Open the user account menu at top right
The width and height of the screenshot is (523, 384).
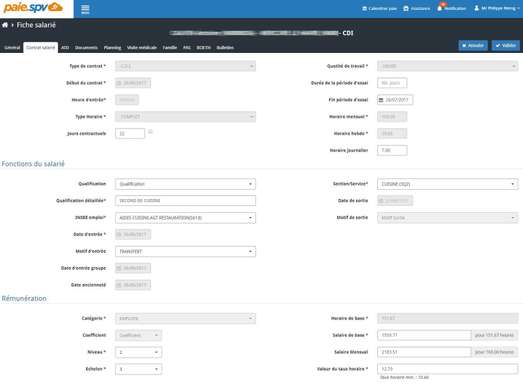497,8
